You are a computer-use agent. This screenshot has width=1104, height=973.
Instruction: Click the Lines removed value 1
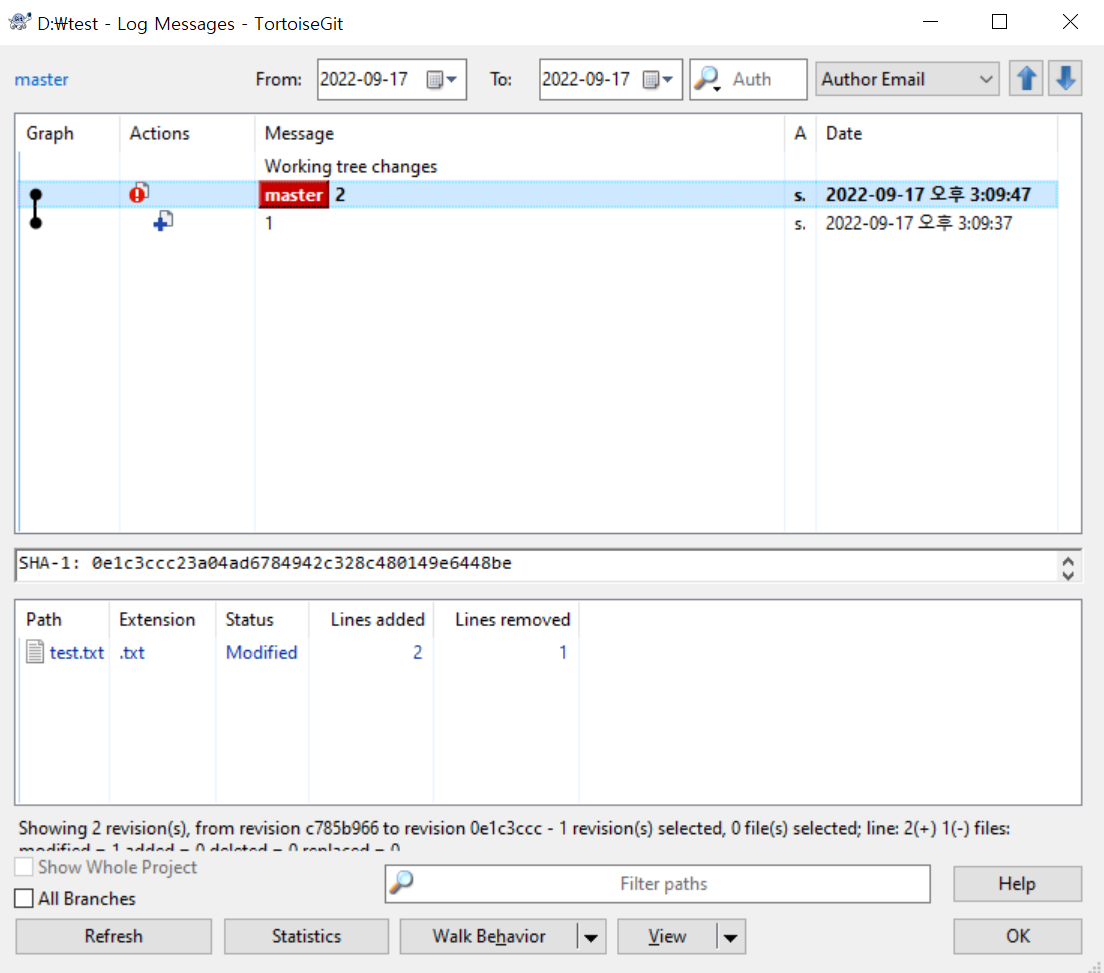point(563,653)
